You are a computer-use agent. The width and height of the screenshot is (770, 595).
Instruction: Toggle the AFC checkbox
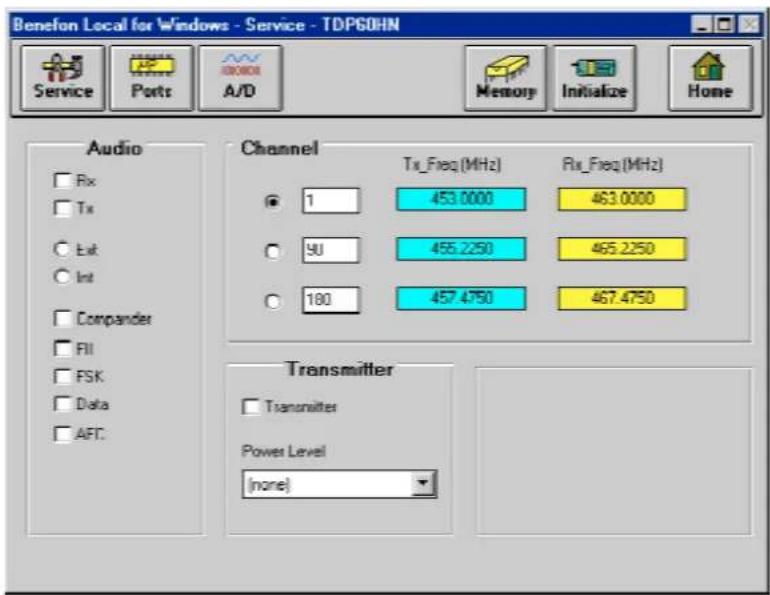tap(62, 433)
